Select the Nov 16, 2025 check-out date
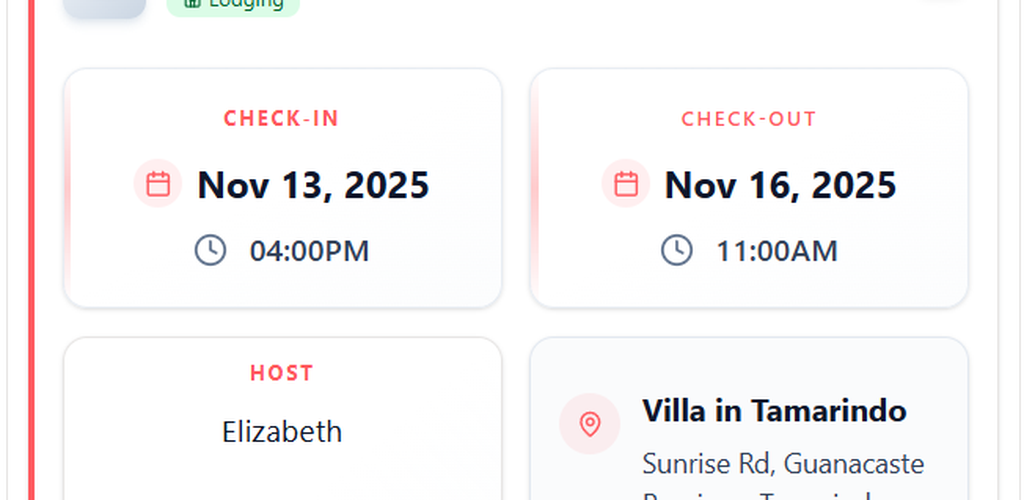1024x500 pixels. click(x=780, y=185)
